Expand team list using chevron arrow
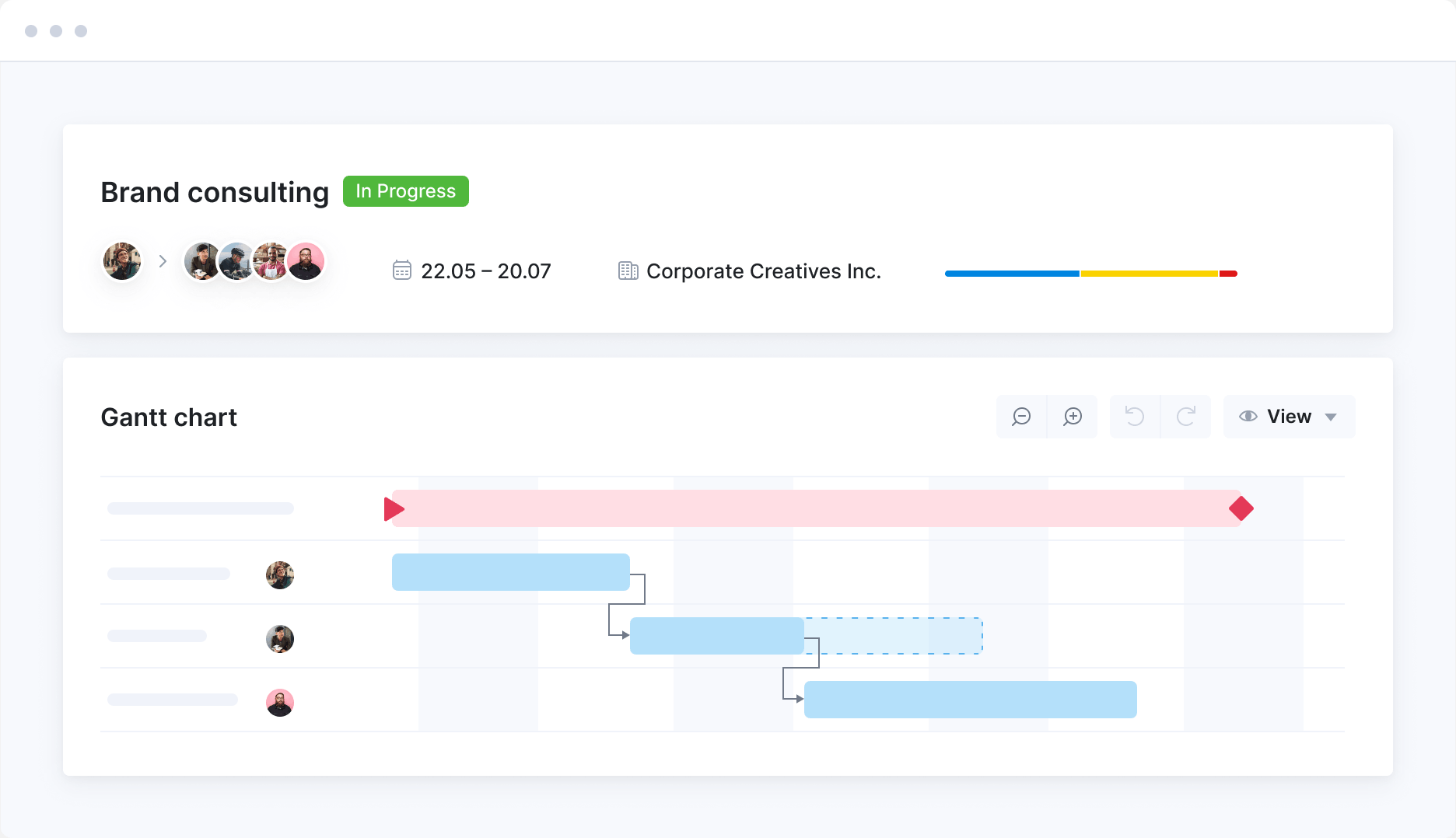This screenshot has height=838, width=1456. tap(163, 261)
